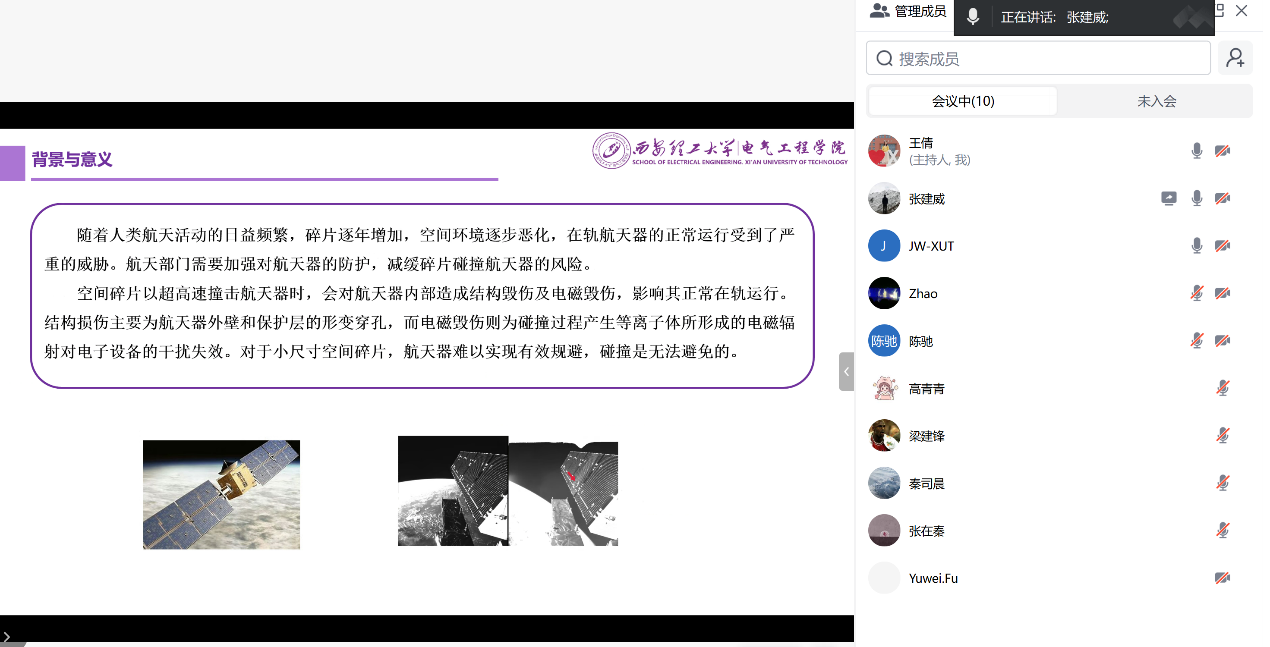Screen dimensions: 1270x647
Task: Click 张建威's screen sharing icon
Action: point(1169,198)
